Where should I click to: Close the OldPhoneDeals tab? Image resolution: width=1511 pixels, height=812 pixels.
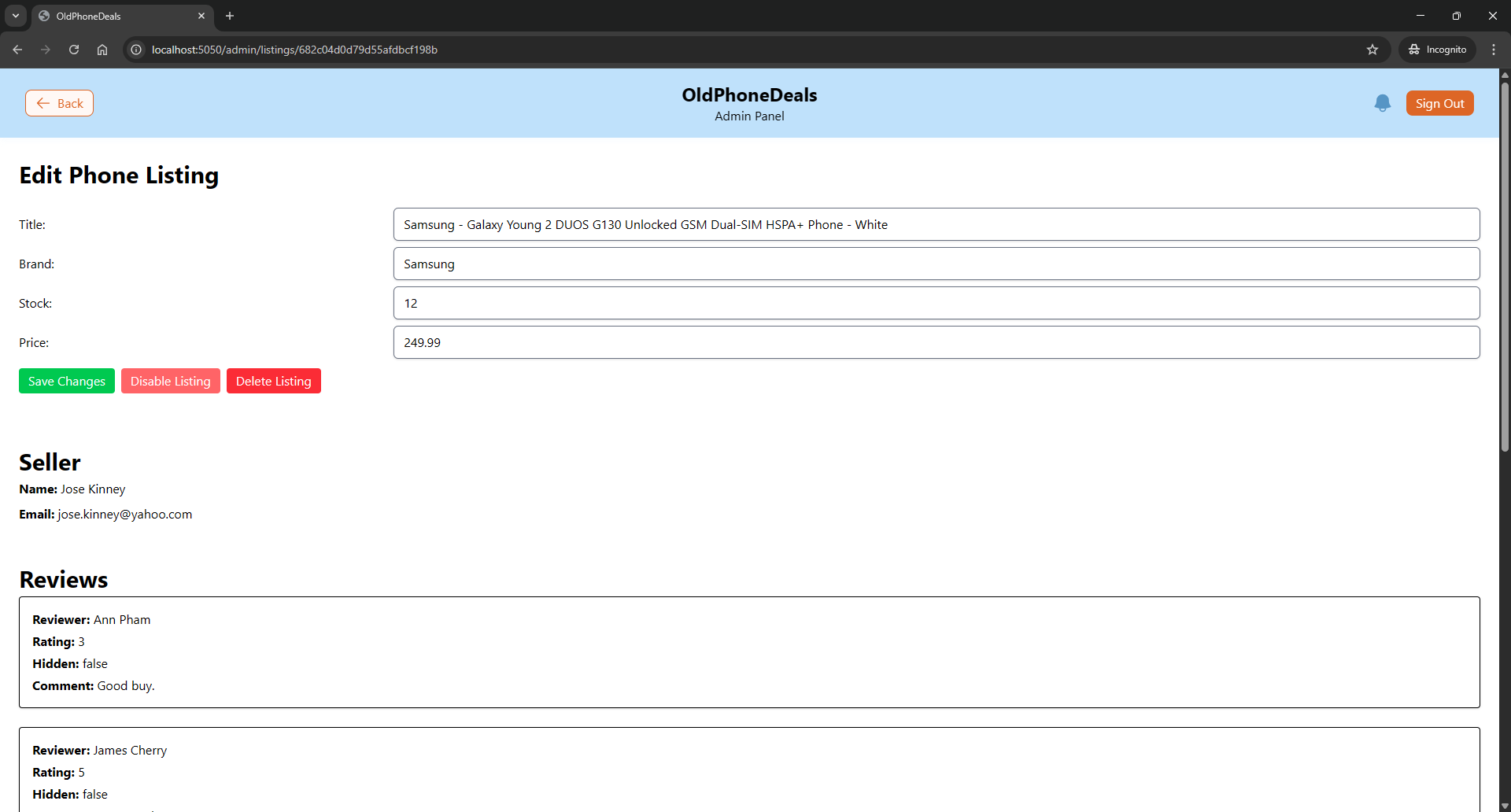[x=201, y=16]
